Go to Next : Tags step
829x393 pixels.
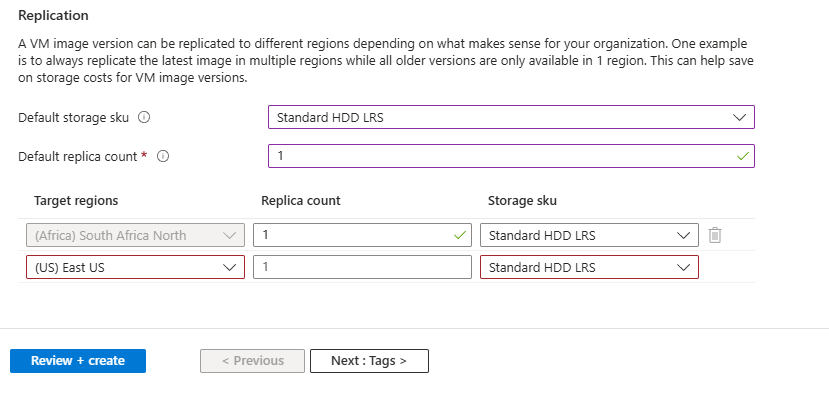369,361
